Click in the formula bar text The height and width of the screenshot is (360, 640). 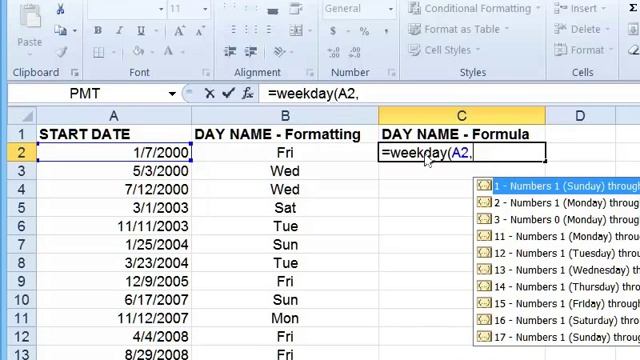tap(313, 94)
